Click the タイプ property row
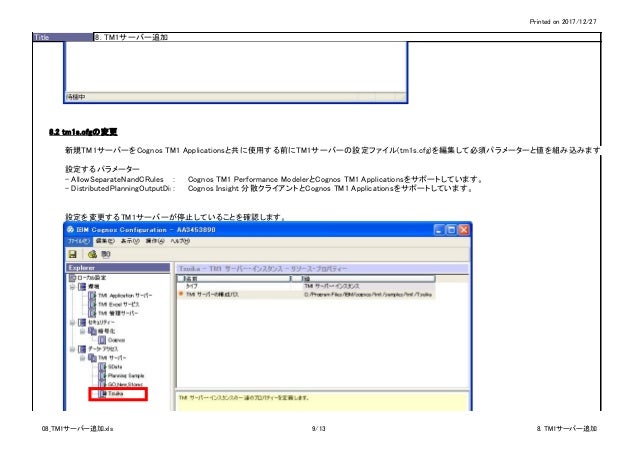The width and height of the screenshot is (638, 451). coord(306,287)
